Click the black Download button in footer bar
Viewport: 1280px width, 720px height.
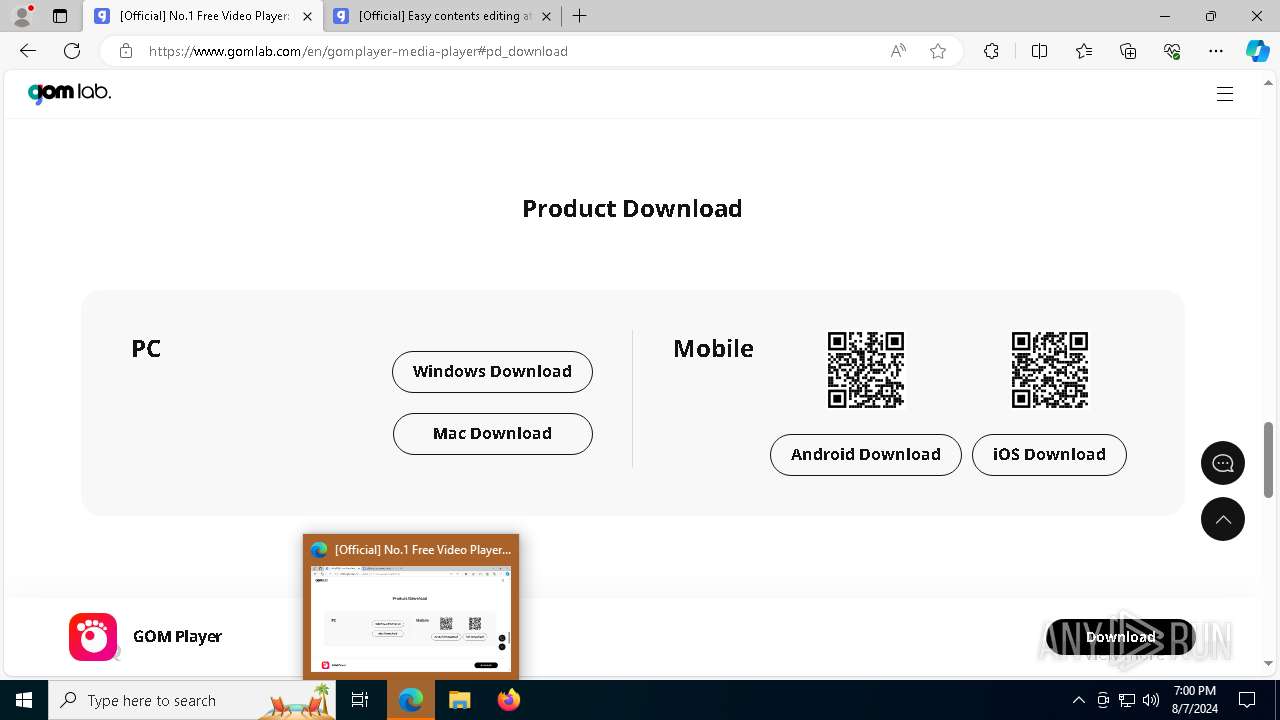point(1120,637)
